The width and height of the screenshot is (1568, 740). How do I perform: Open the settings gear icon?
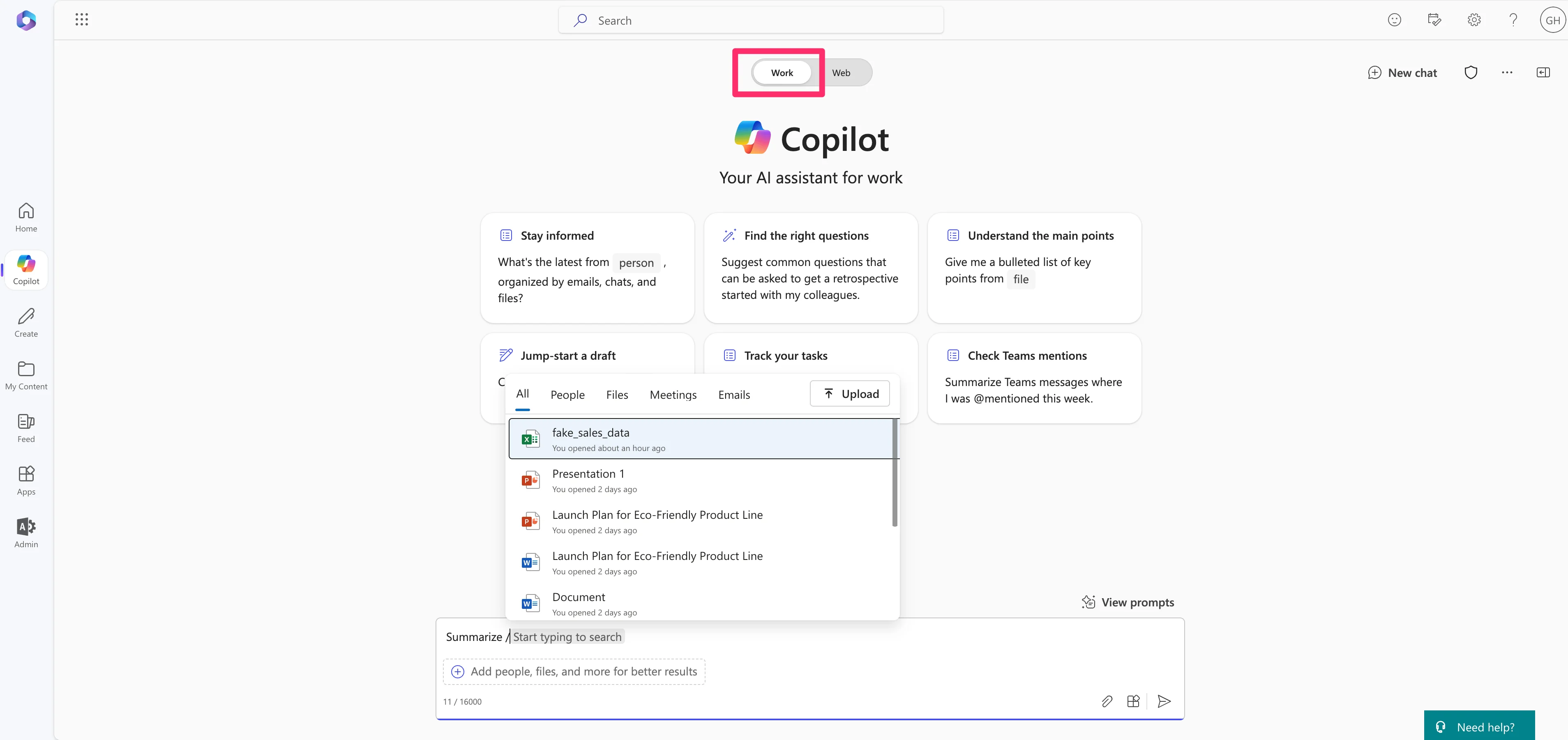tap(1473, 20)
